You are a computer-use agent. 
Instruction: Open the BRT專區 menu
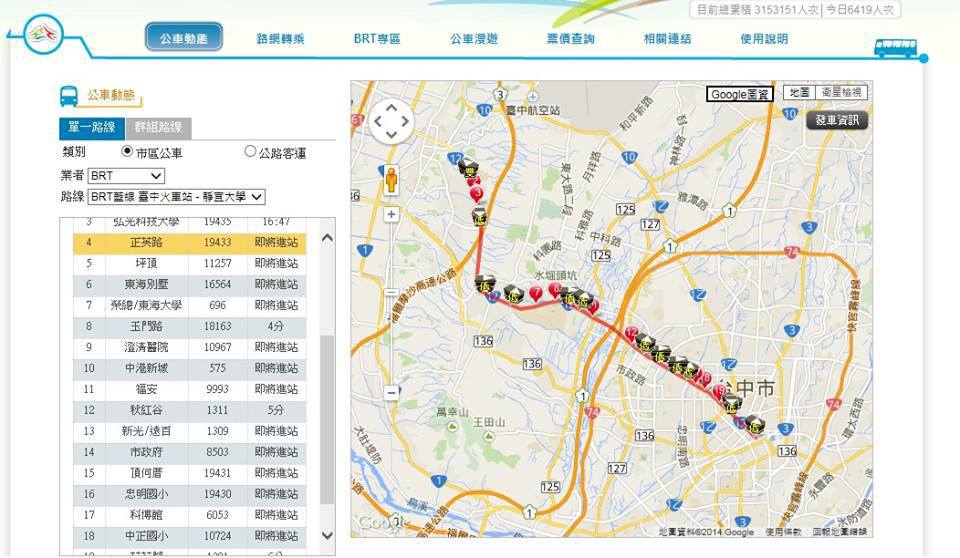click(377, 39)
